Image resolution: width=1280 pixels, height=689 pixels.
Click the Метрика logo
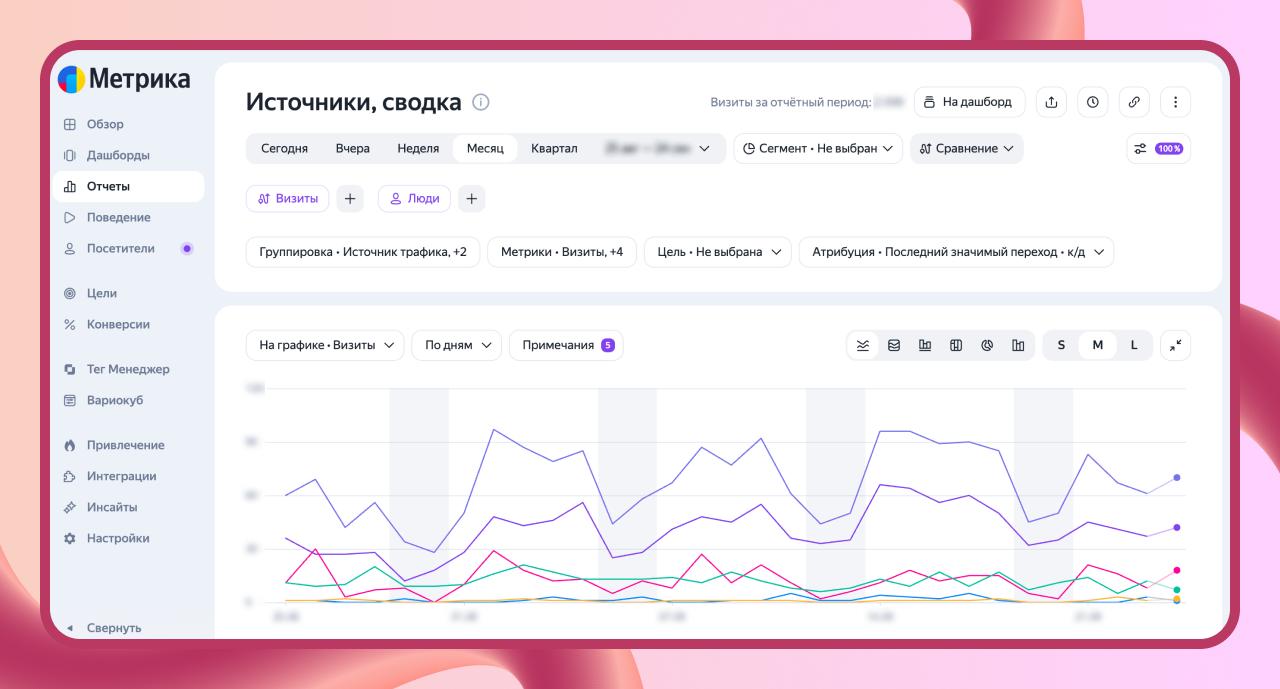click(124, 79)
